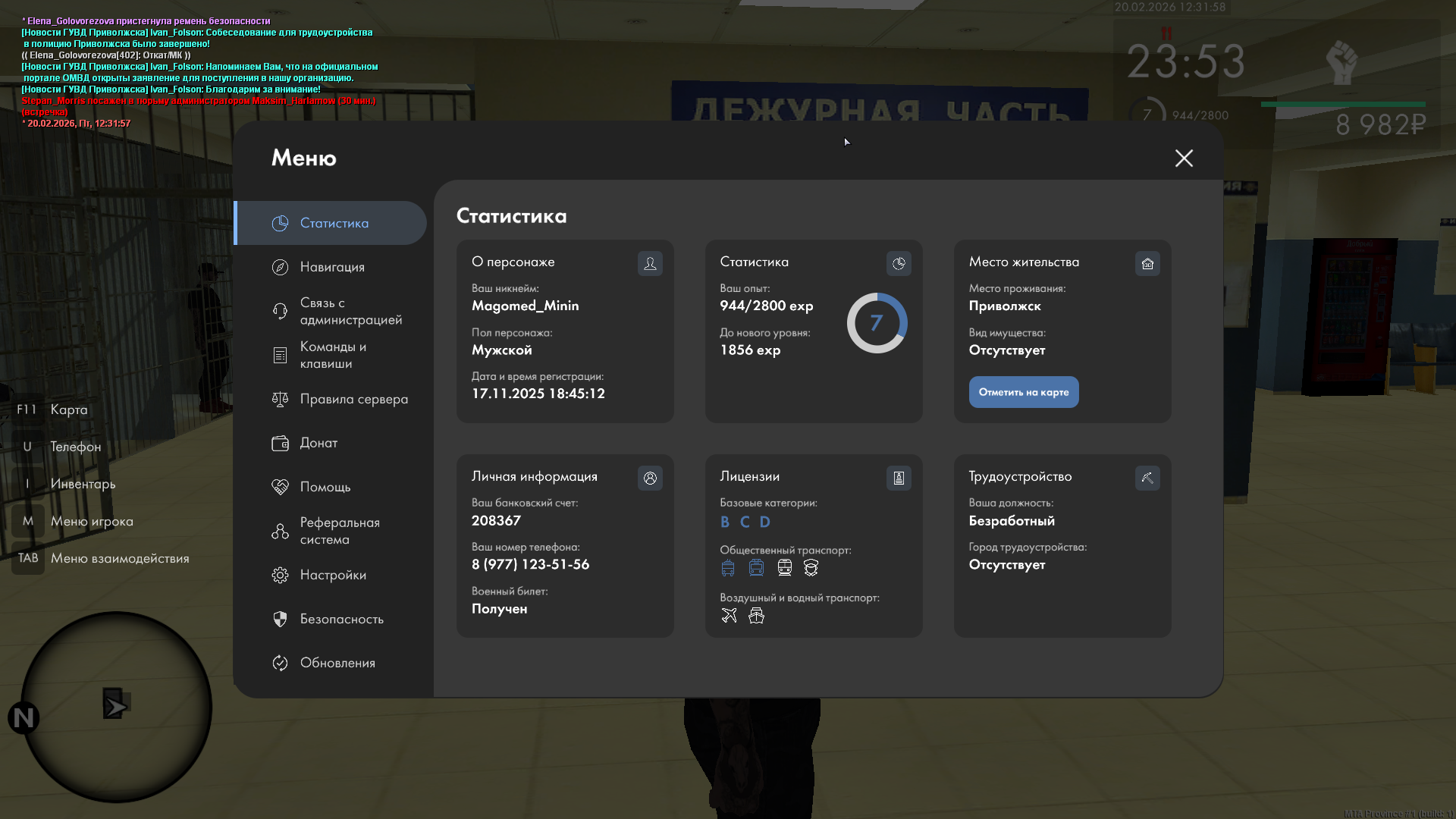Click the pie chart icon in Статистика card
The height and width of the screenshot is (819, 1456).
(x=899, y=263)
